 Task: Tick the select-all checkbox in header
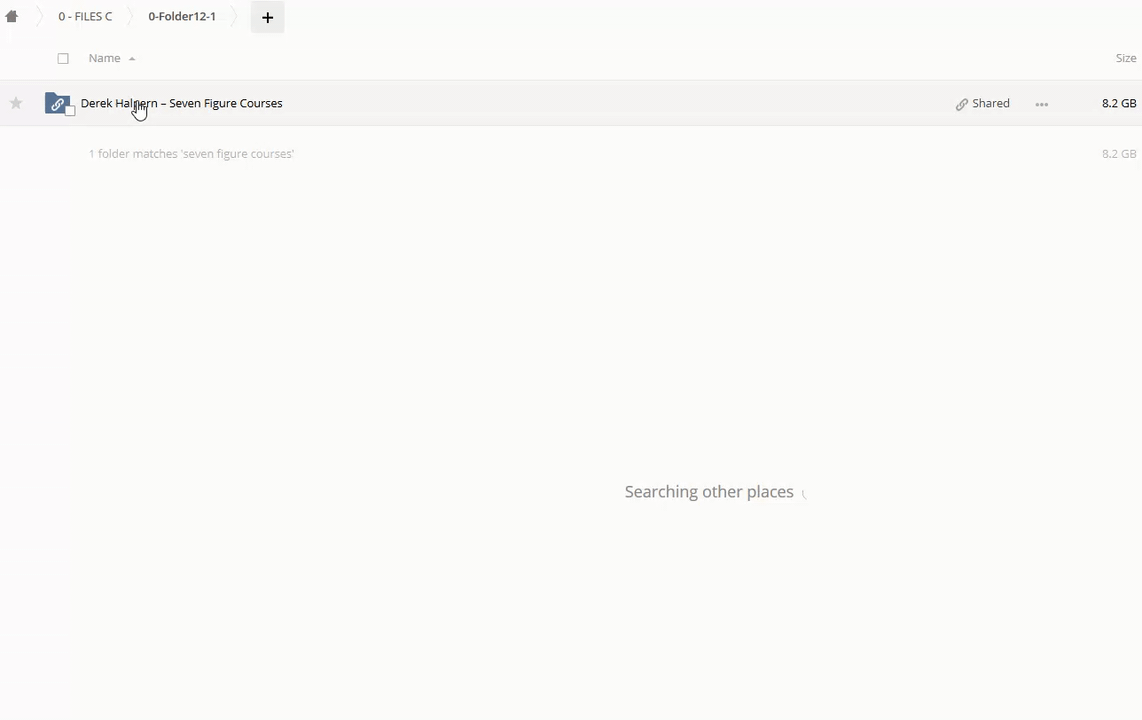[63, 58]
